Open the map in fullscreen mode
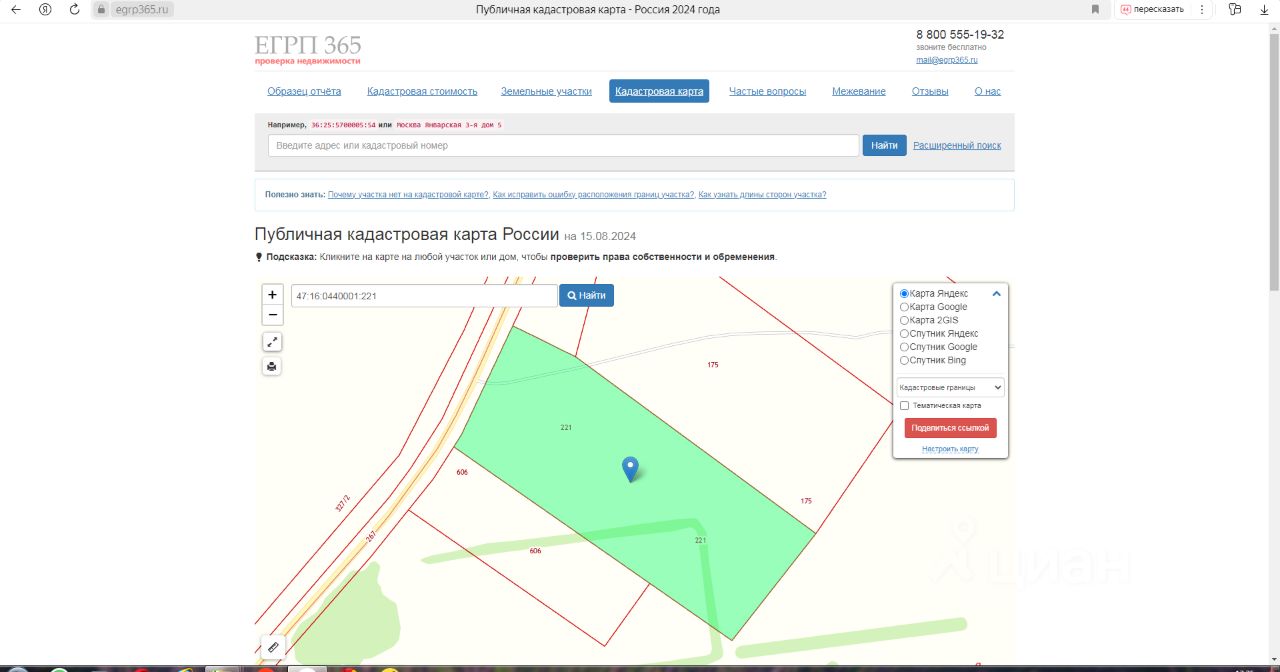The height and width of the screenshot is (672, 1280). (272, 342)
